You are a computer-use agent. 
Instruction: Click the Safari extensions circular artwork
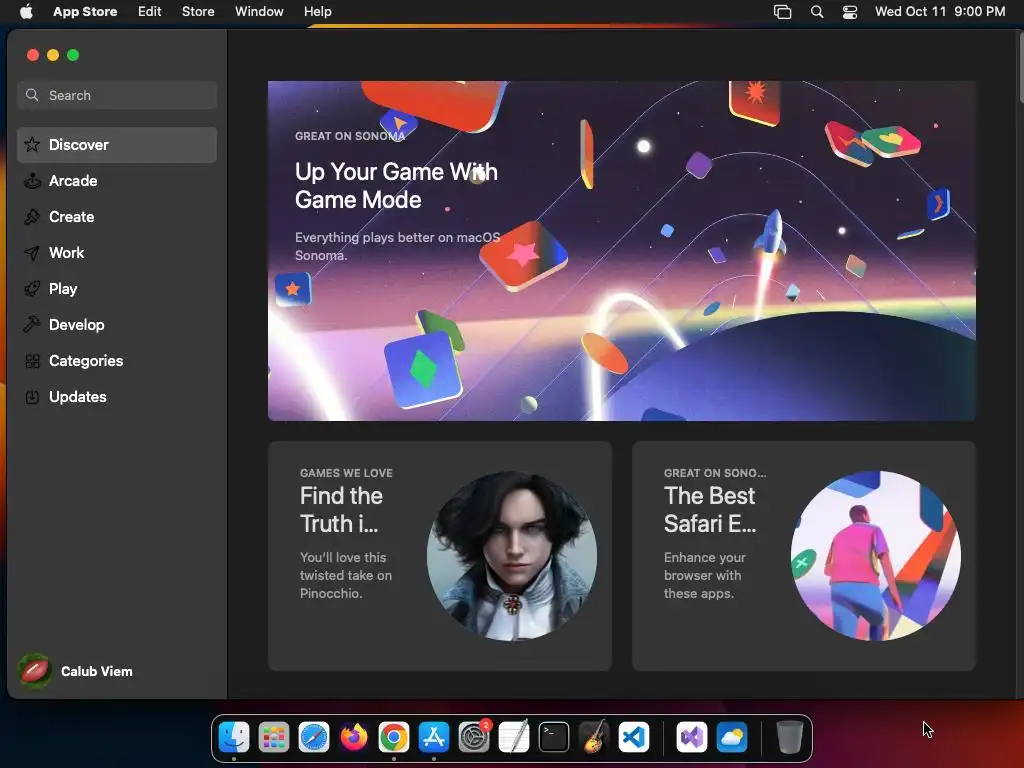point(876,556)
